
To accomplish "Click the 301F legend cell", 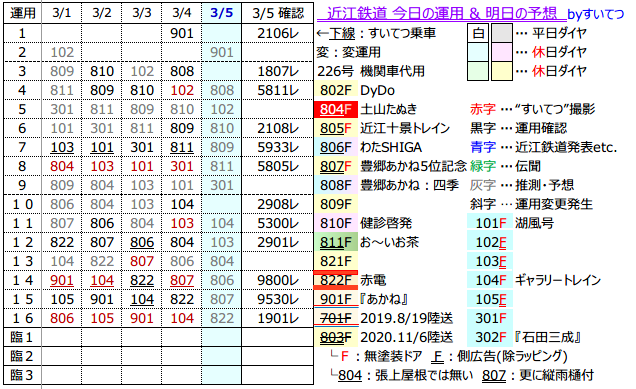I will tap(490, 318).
